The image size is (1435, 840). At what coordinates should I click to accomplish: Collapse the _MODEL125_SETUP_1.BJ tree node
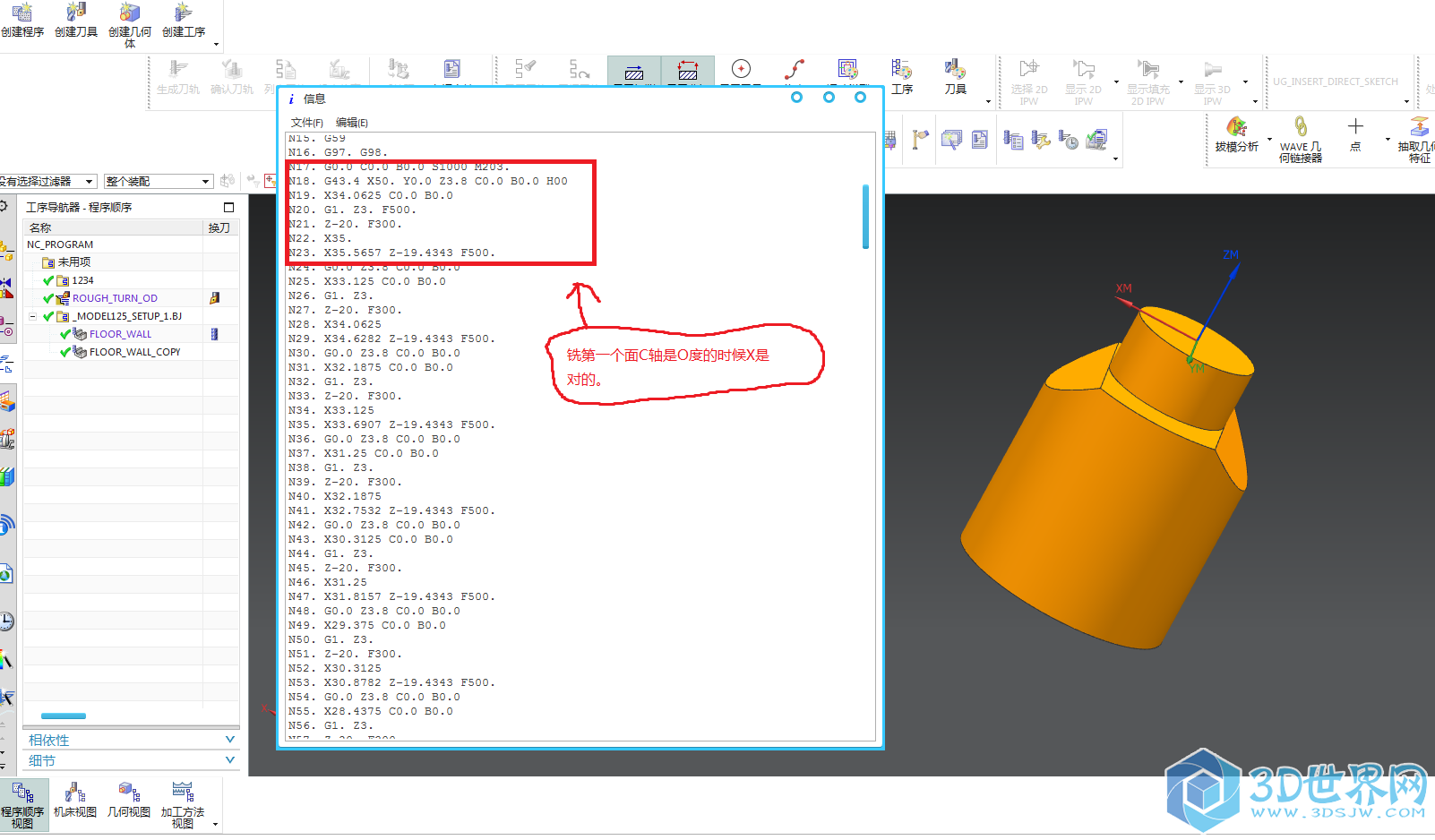33,316
